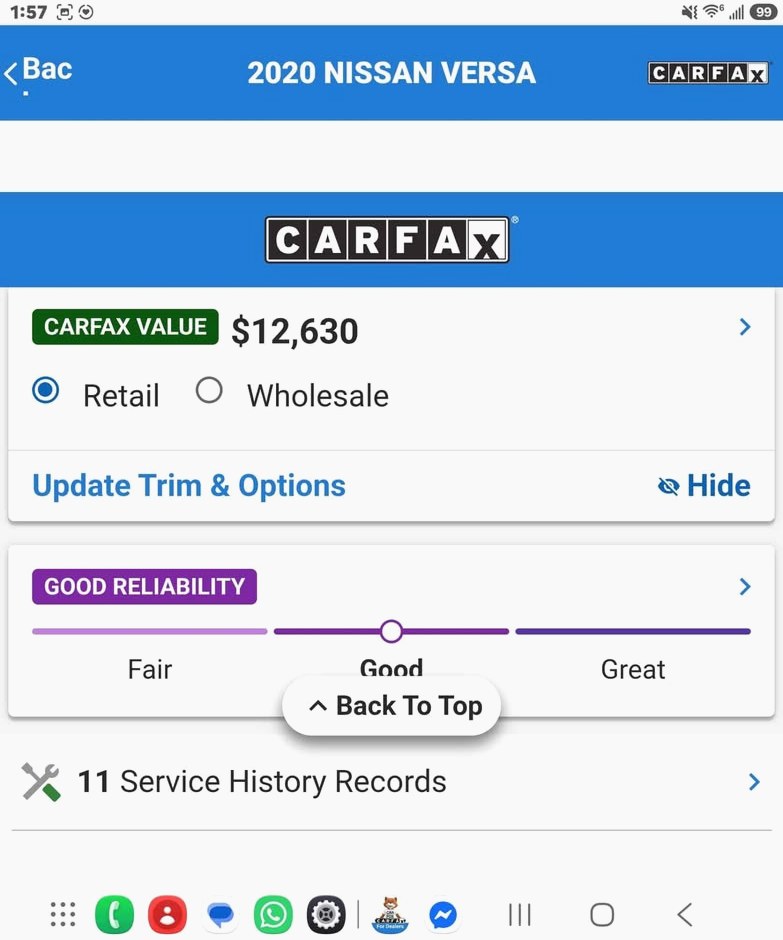
Task: Open the recent apps navigation button
Action: pyautogui.click(x=519, y=915)
